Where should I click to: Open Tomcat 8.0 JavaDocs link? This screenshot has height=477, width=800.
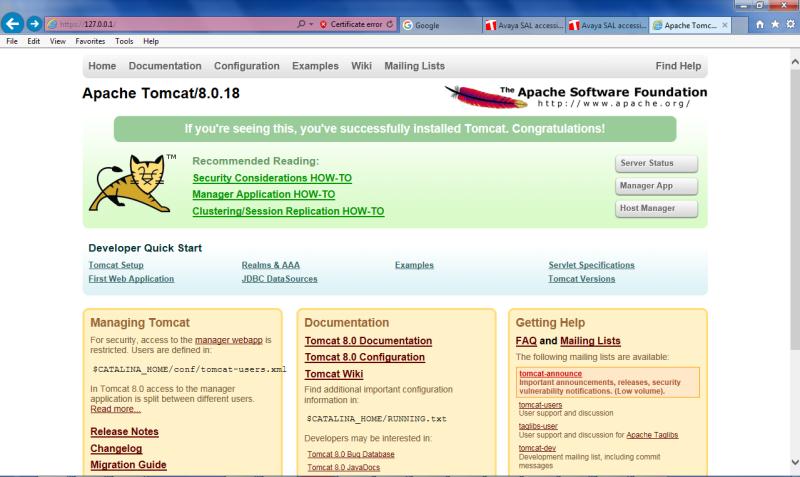[x=343, y=467]
